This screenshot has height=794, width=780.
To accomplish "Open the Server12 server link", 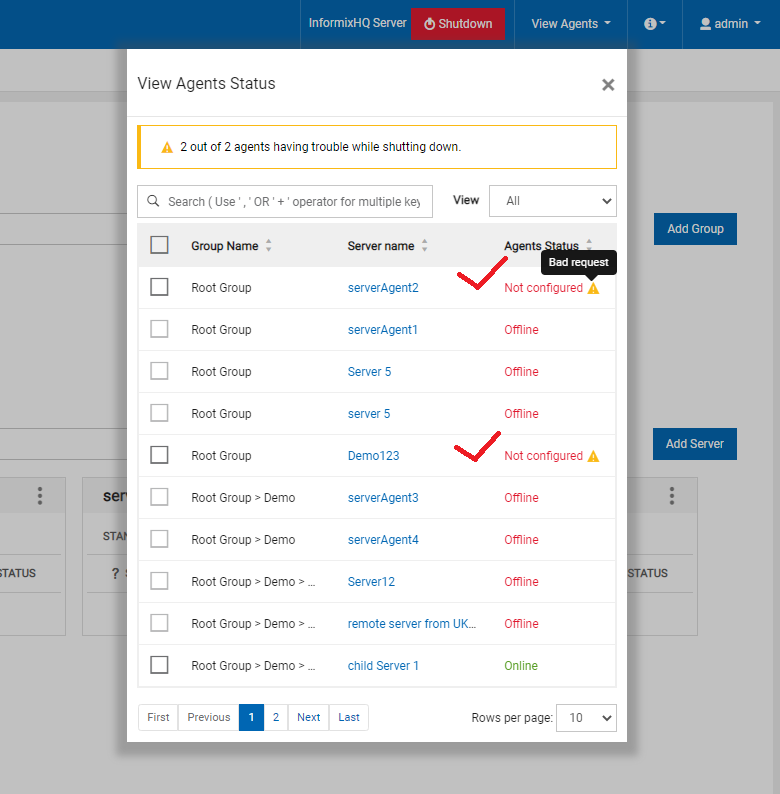I will pyautogui.click(x=371, y=582).
